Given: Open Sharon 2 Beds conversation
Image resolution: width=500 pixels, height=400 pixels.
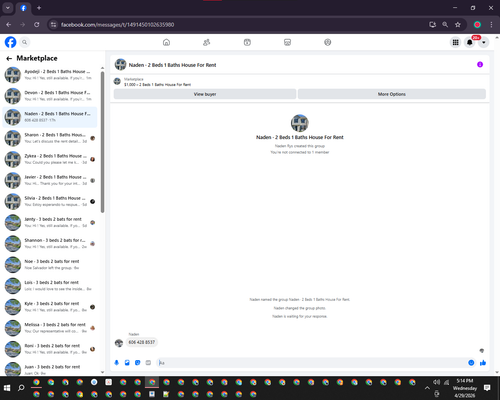Looking at the screenshot, I should coord(50,138).
